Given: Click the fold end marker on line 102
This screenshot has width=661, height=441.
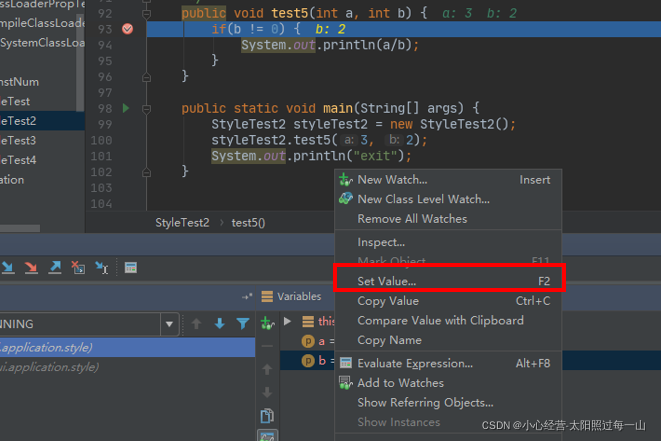Looking at the screenshot, I should pos(146,172).
